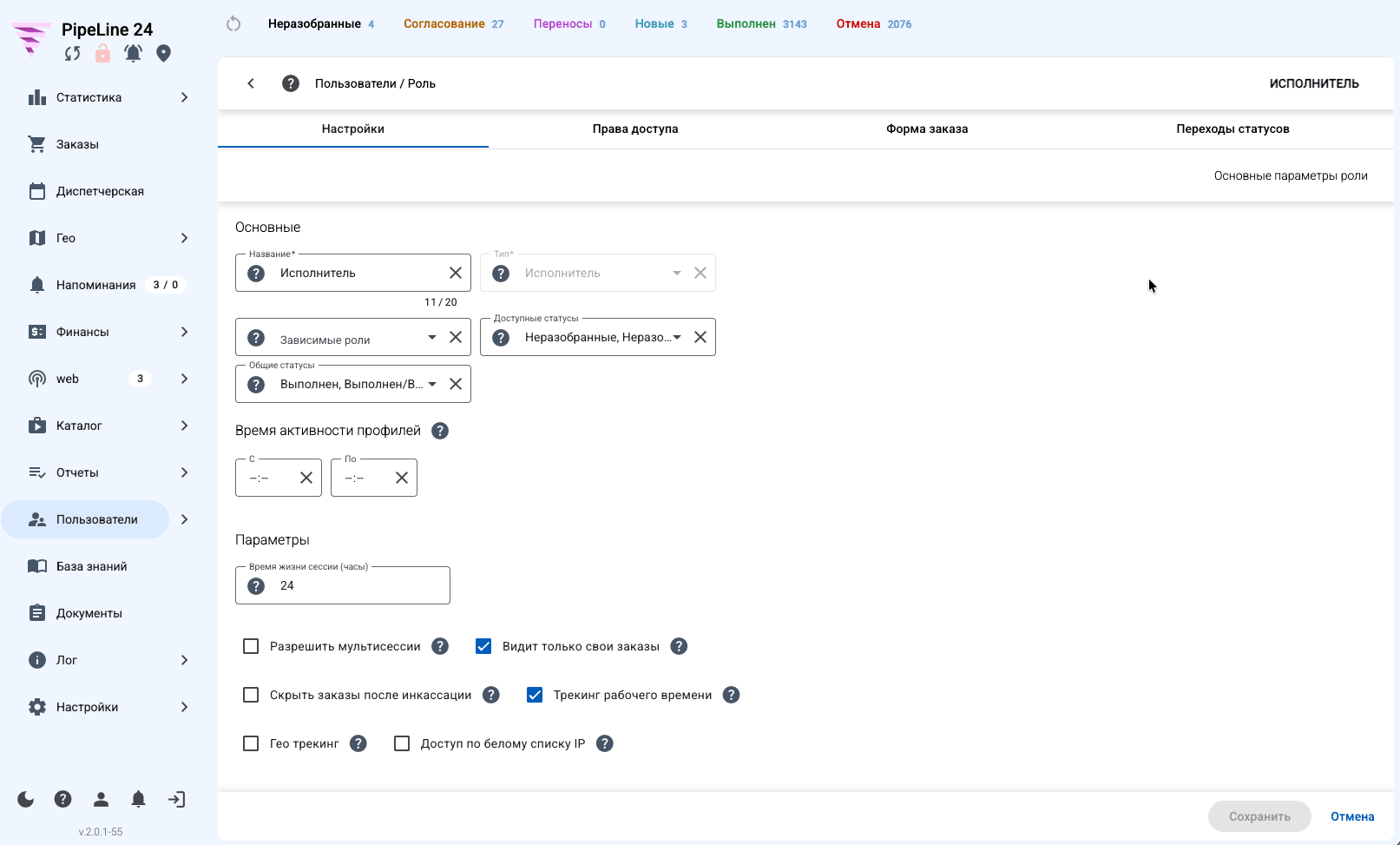Click the sync arrows icon under PipeLine 24
The width and height of the screenshot is (1400, 845).
72,54
